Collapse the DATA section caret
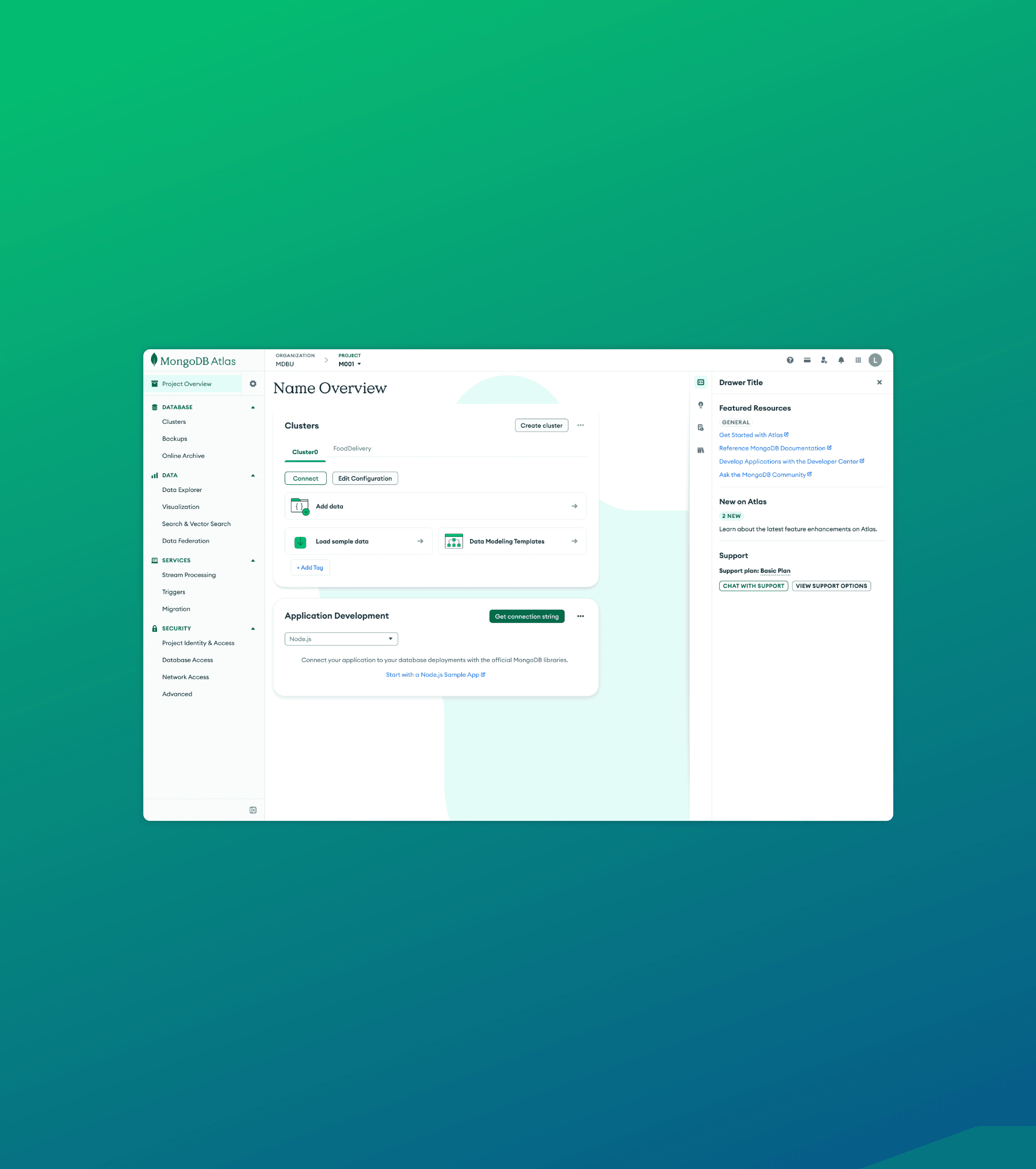The image size is (1036, 1169). pyautogui.click(x=253, y=475)
